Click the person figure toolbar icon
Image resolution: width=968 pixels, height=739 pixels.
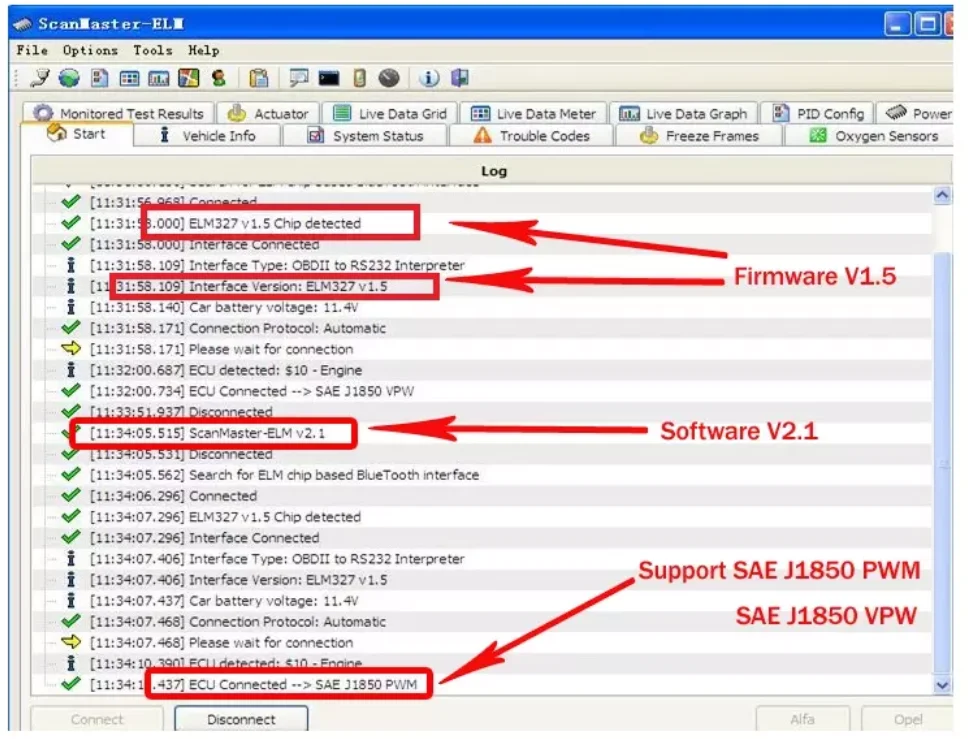pyautogui.click(x=218, y=78)
